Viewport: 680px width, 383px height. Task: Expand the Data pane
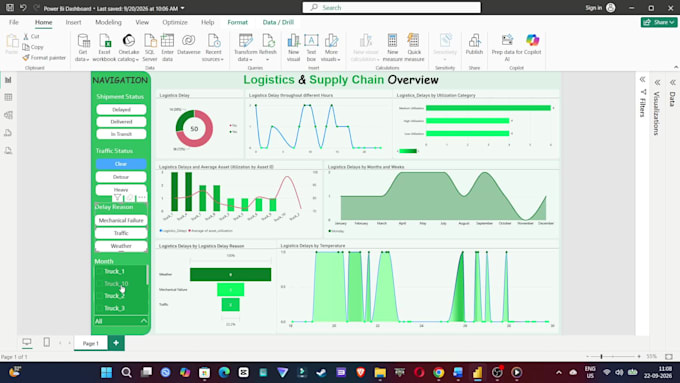click(672, 82)
